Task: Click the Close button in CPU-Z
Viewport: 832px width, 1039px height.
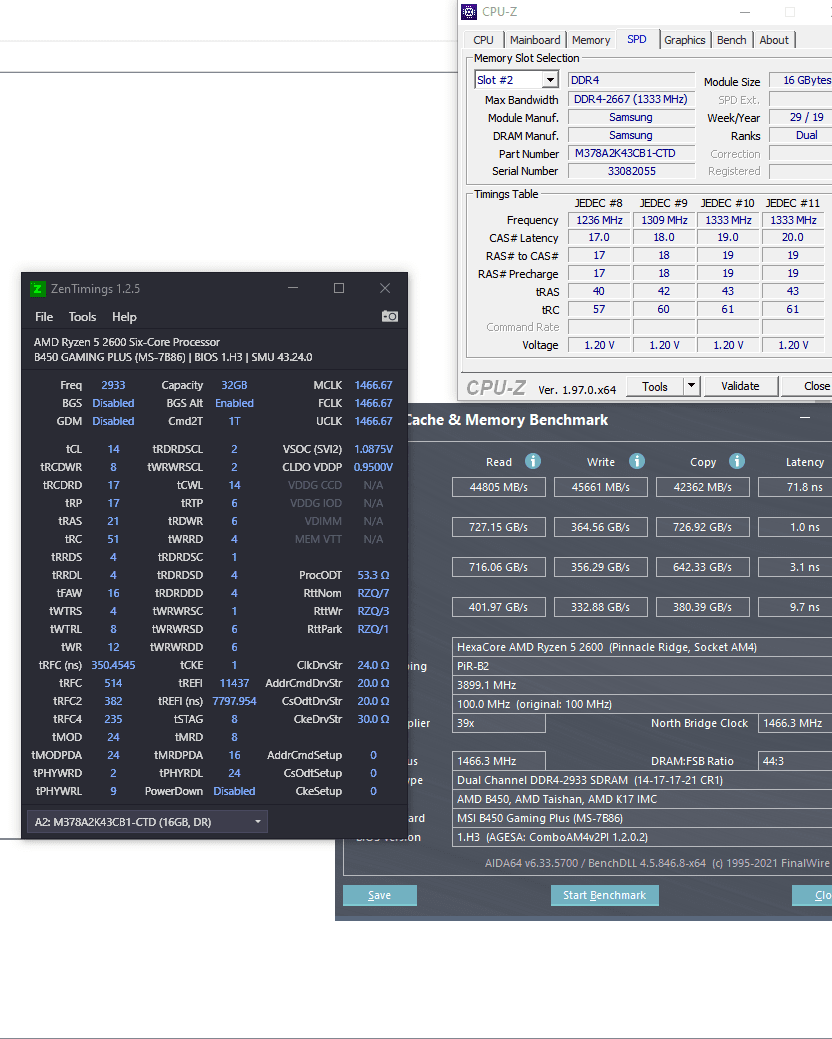Action: [x=808, y=386]
